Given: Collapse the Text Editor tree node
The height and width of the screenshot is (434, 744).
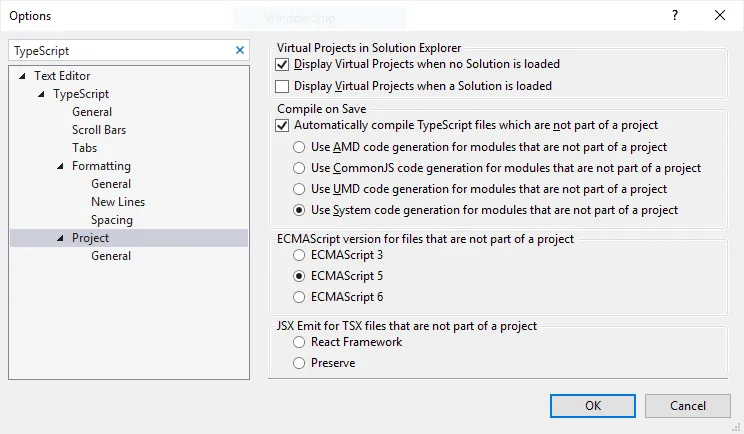Looking at the screenshot, I should click(23, 76).
